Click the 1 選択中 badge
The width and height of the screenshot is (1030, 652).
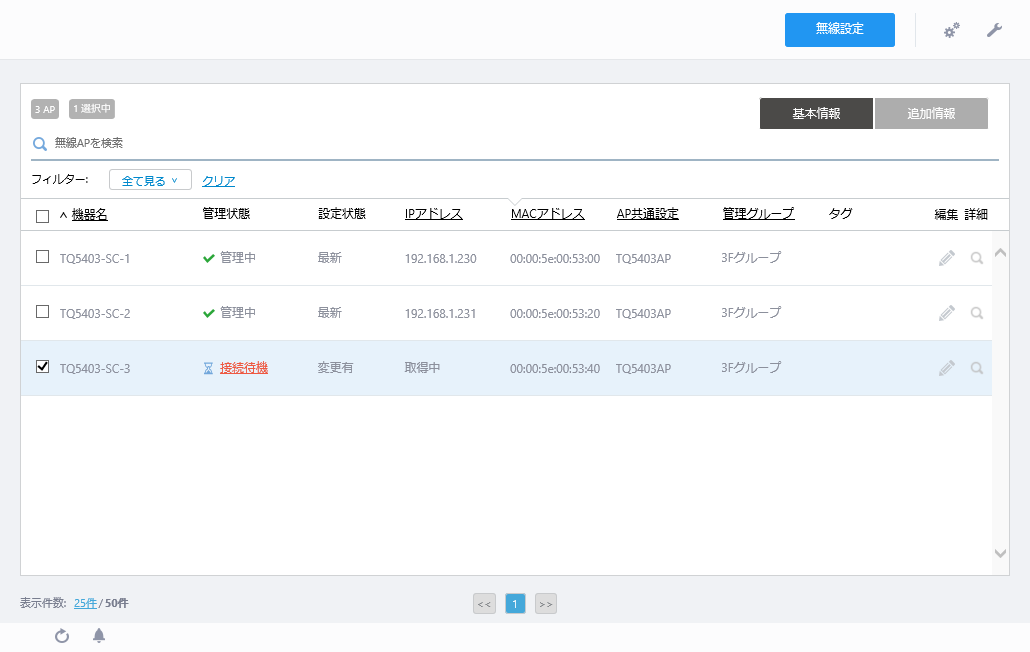click(x=92, y=109)
